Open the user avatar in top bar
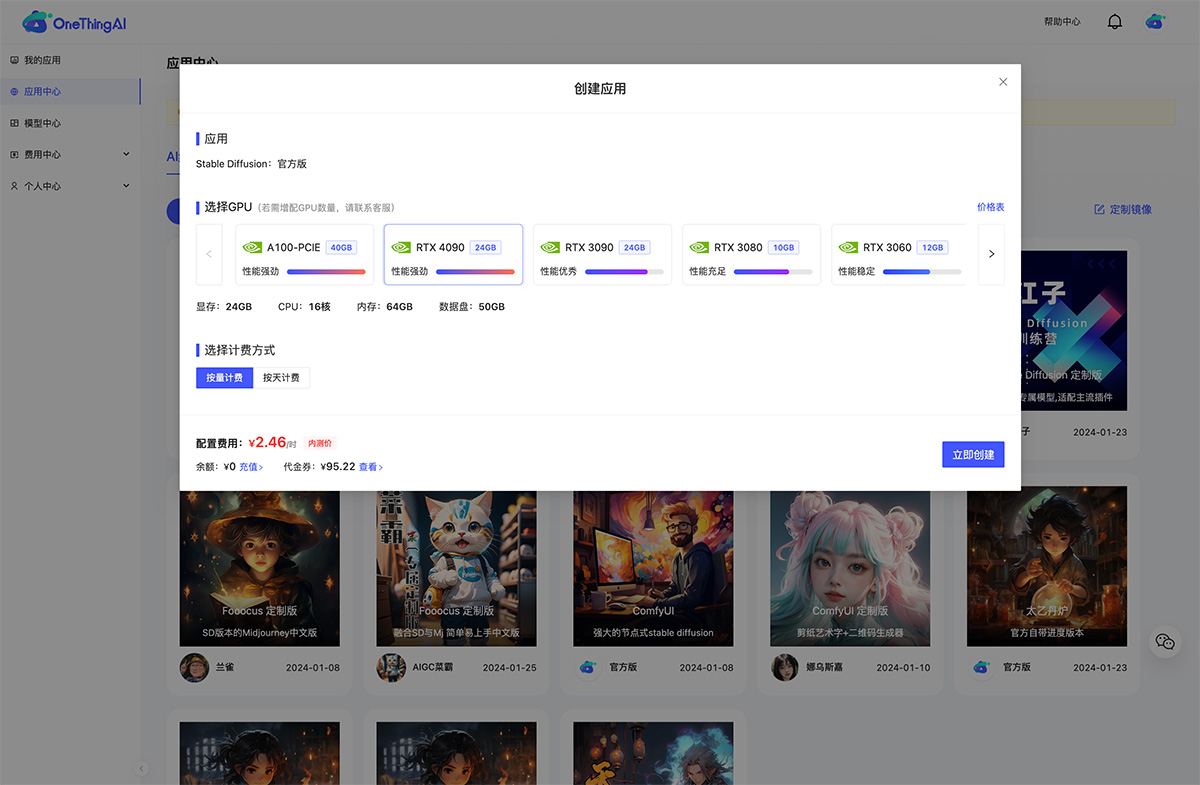1200x785 pixels. (x=1155, y=22)
